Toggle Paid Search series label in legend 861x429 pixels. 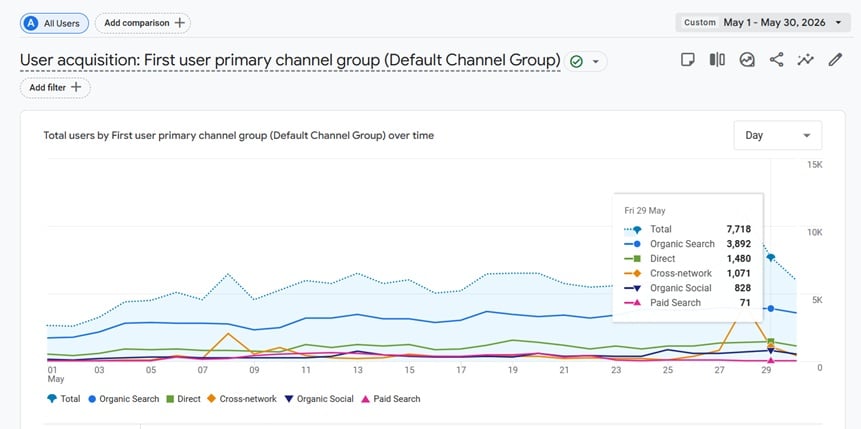pos(396,399)
